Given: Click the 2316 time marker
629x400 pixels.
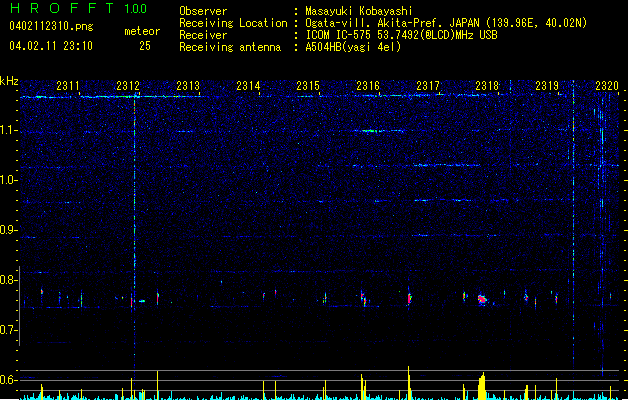Looking at the screenshot, I should [x=368, y=86].
